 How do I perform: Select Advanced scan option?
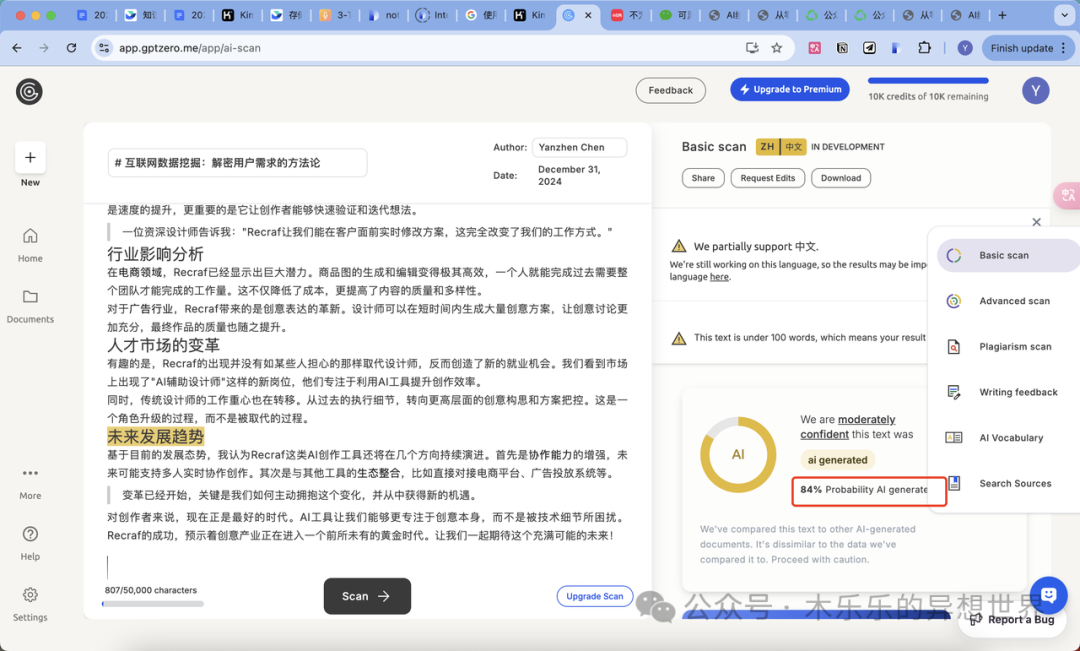pos(1014,301)
